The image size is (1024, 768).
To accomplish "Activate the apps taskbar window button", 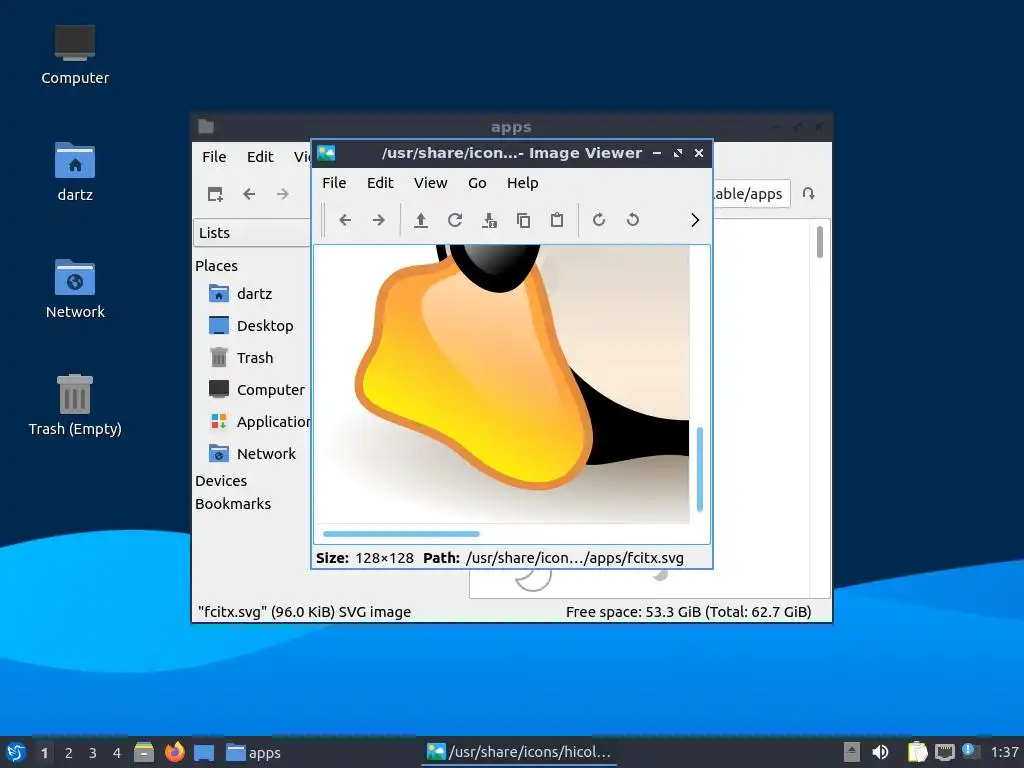I will 253,752.
